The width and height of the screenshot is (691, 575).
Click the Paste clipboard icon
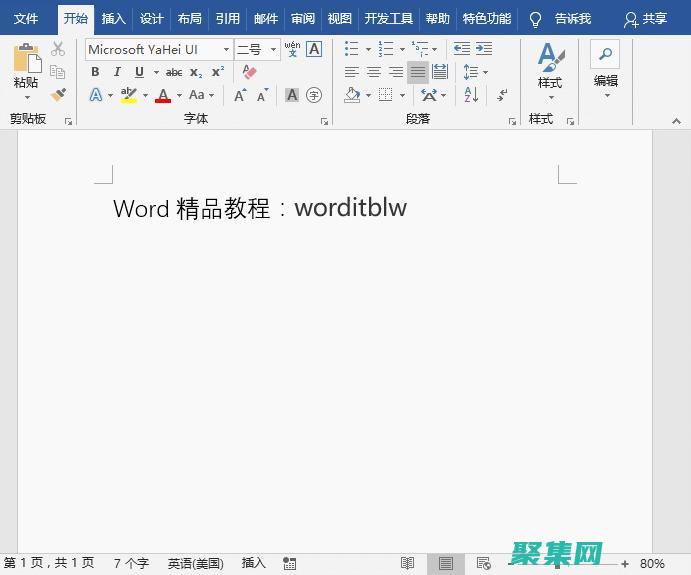[27, 58]
